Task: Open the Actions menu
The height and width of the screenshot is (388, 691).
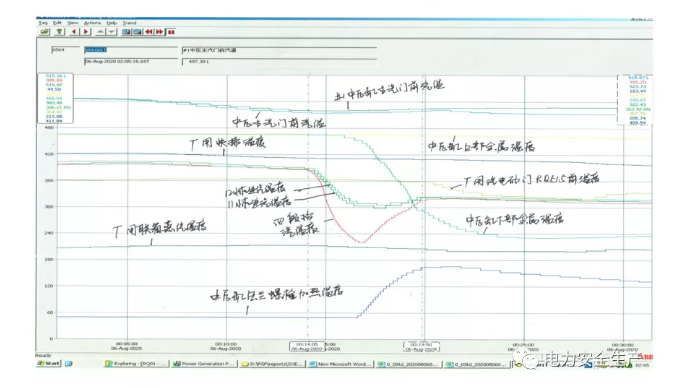Action: [x=92, y=22]
